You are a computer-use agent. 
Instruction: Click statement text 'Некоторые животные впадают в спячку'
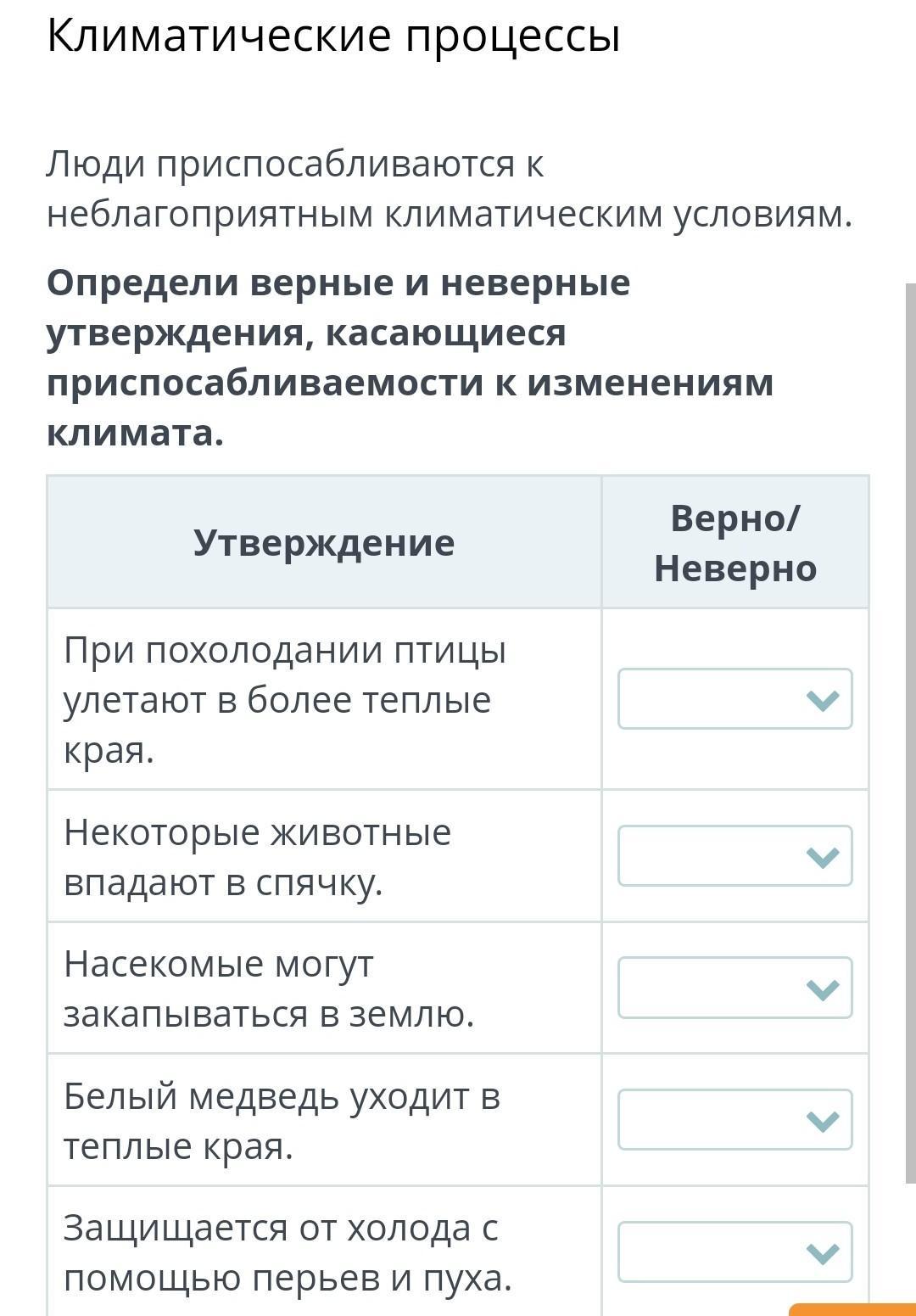[257, 857]
